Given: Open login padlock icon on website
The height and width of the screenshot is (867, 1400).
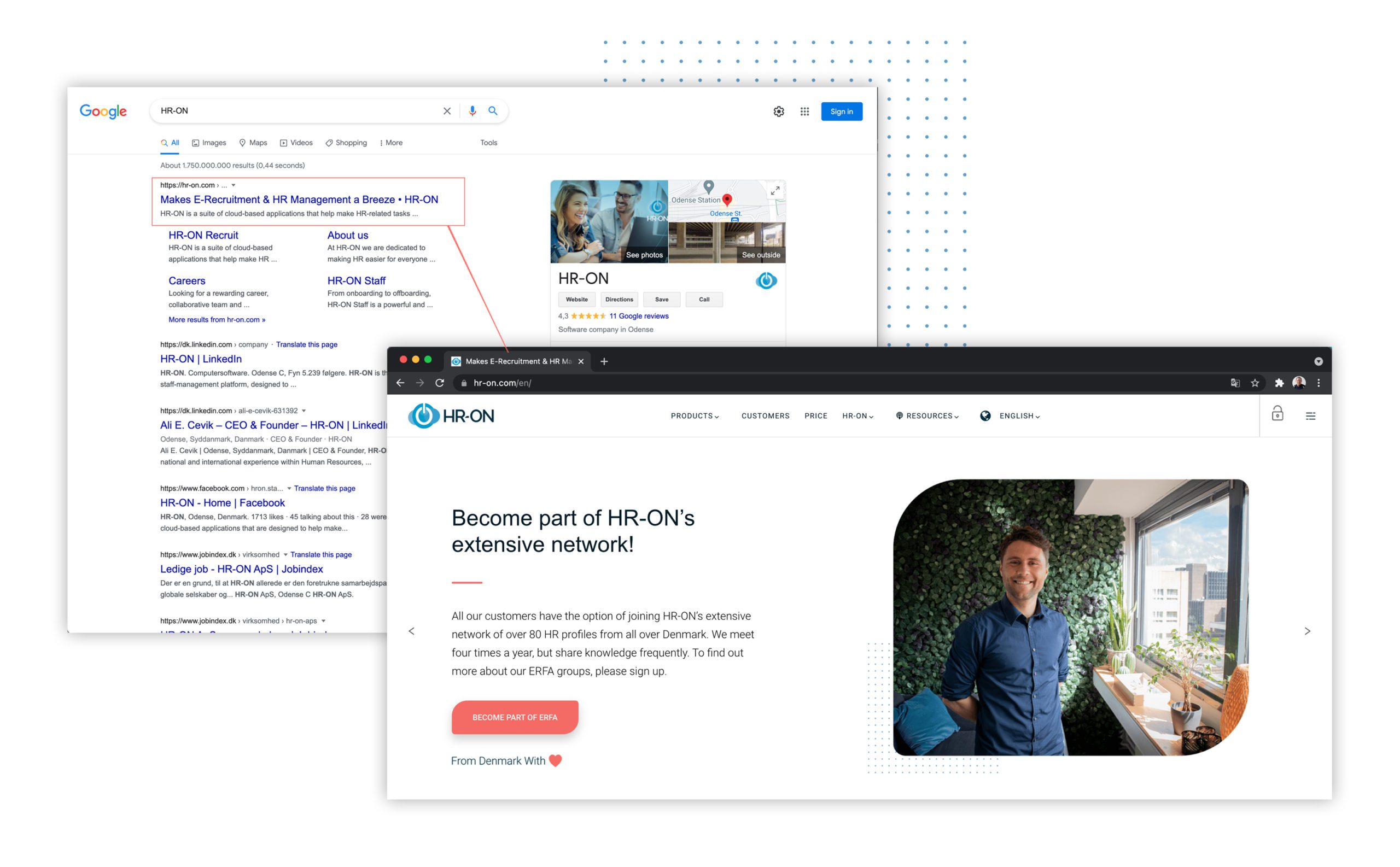Looking at the screenshot, I should pos(1277,413).
